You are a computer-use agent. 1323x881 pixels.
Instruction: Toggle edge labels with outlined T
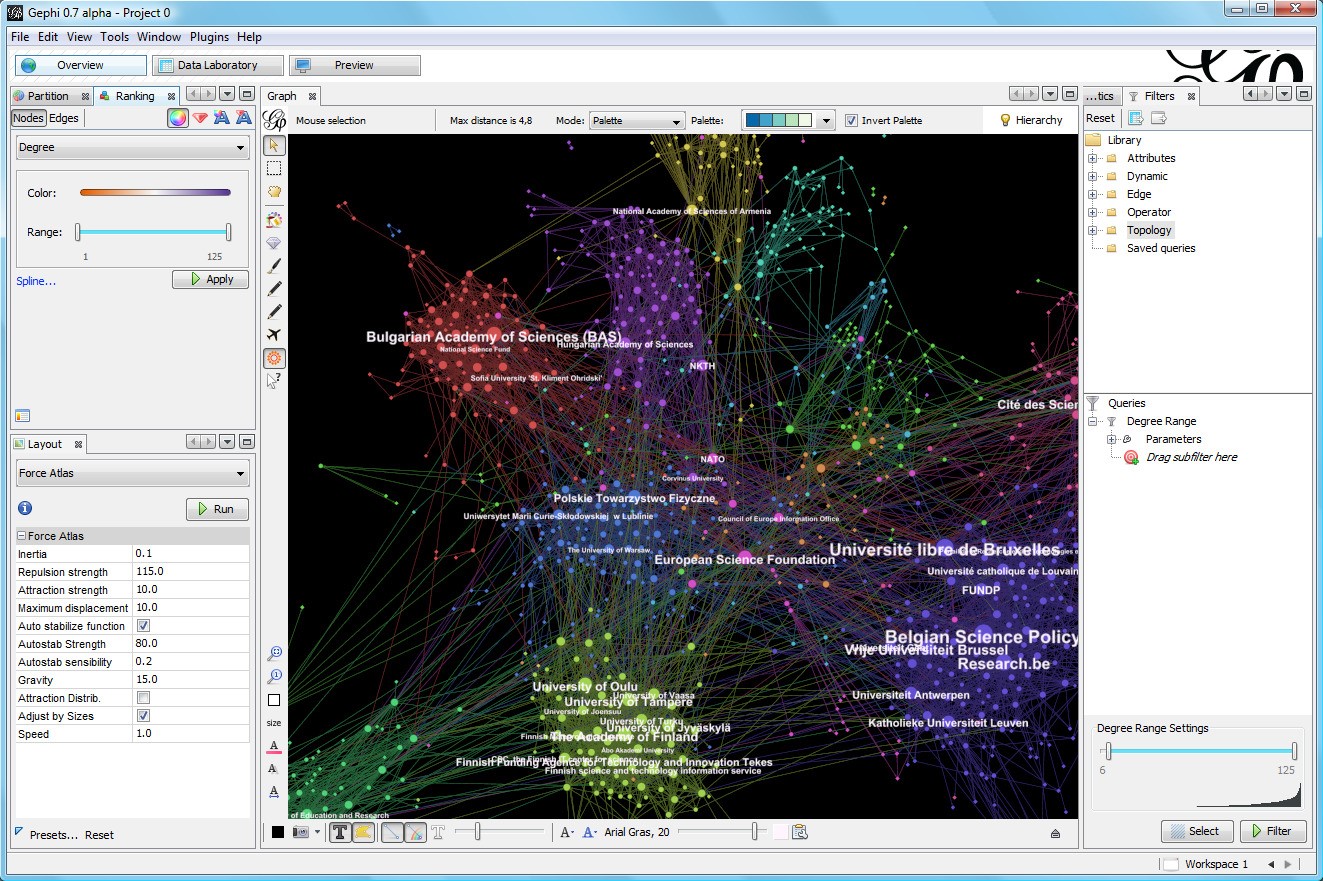438,832
